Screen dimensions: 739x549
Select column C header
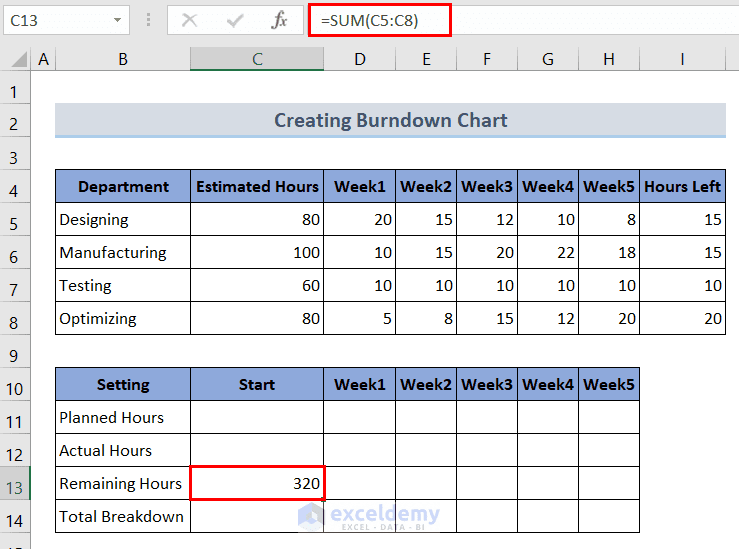(x=257, y=59)
